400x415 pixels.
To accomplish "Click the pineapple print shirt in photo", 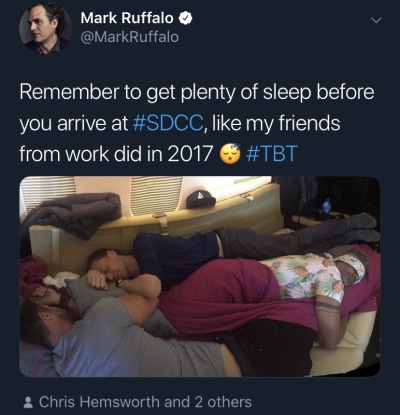I will coord(310,273).
